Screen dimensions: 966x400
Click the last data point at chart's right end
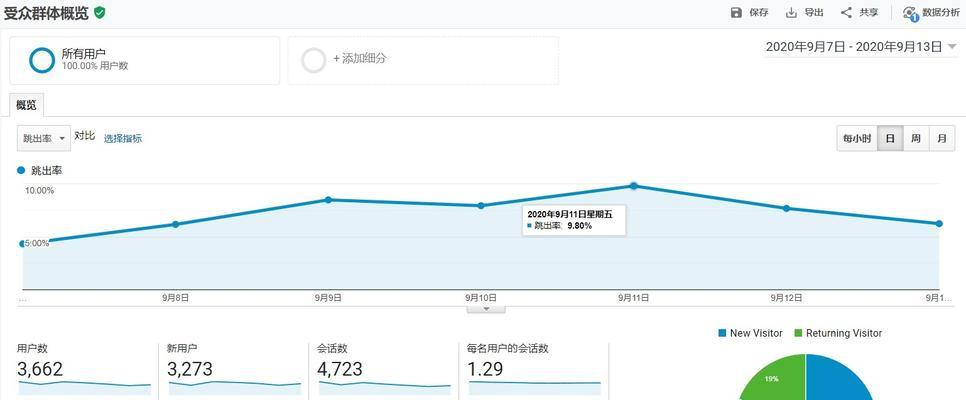940,224
